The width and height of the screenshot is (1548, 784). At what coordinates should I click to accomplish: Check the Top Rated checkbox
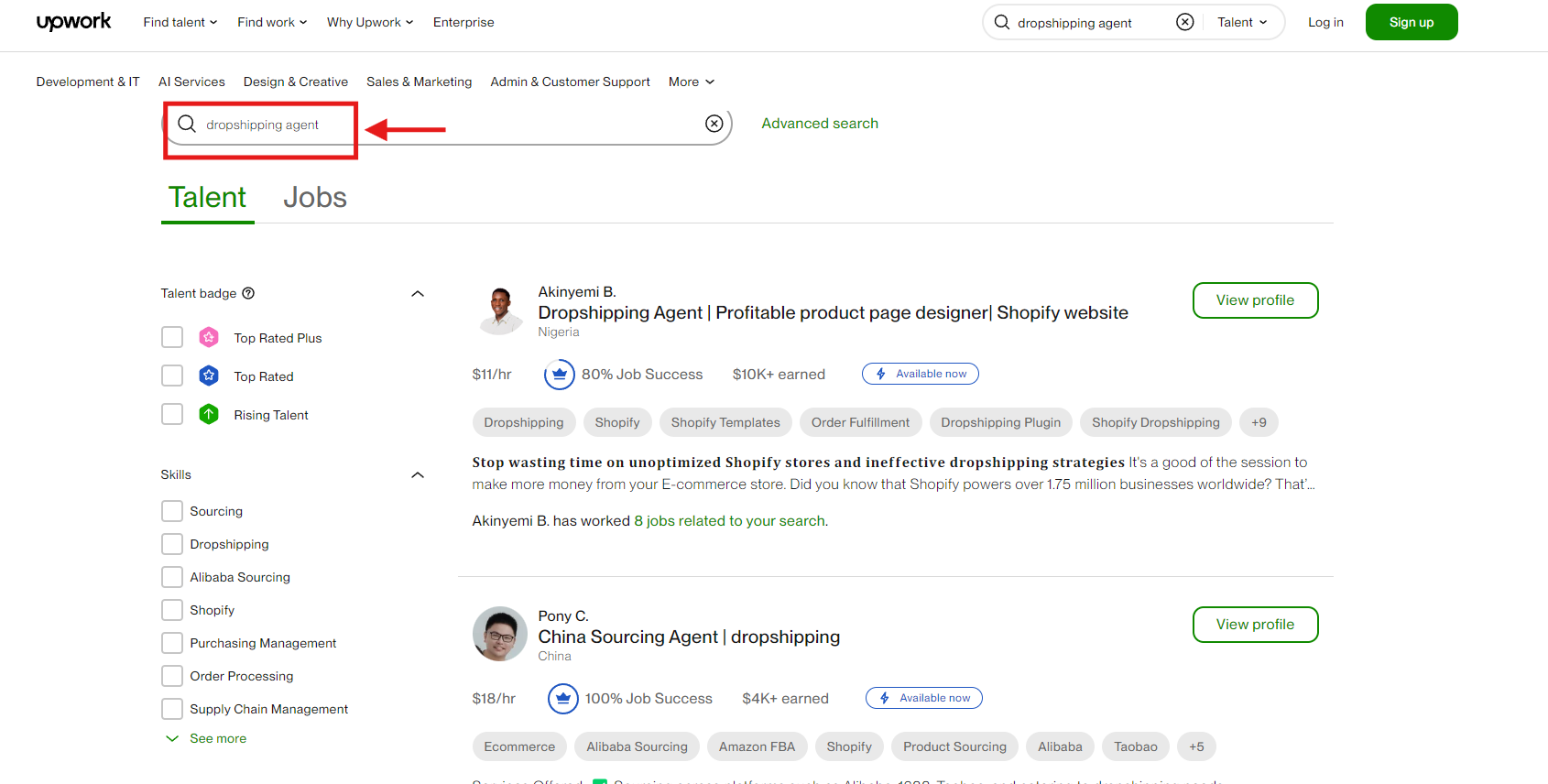pyautogui.click(x=172, y=376)
